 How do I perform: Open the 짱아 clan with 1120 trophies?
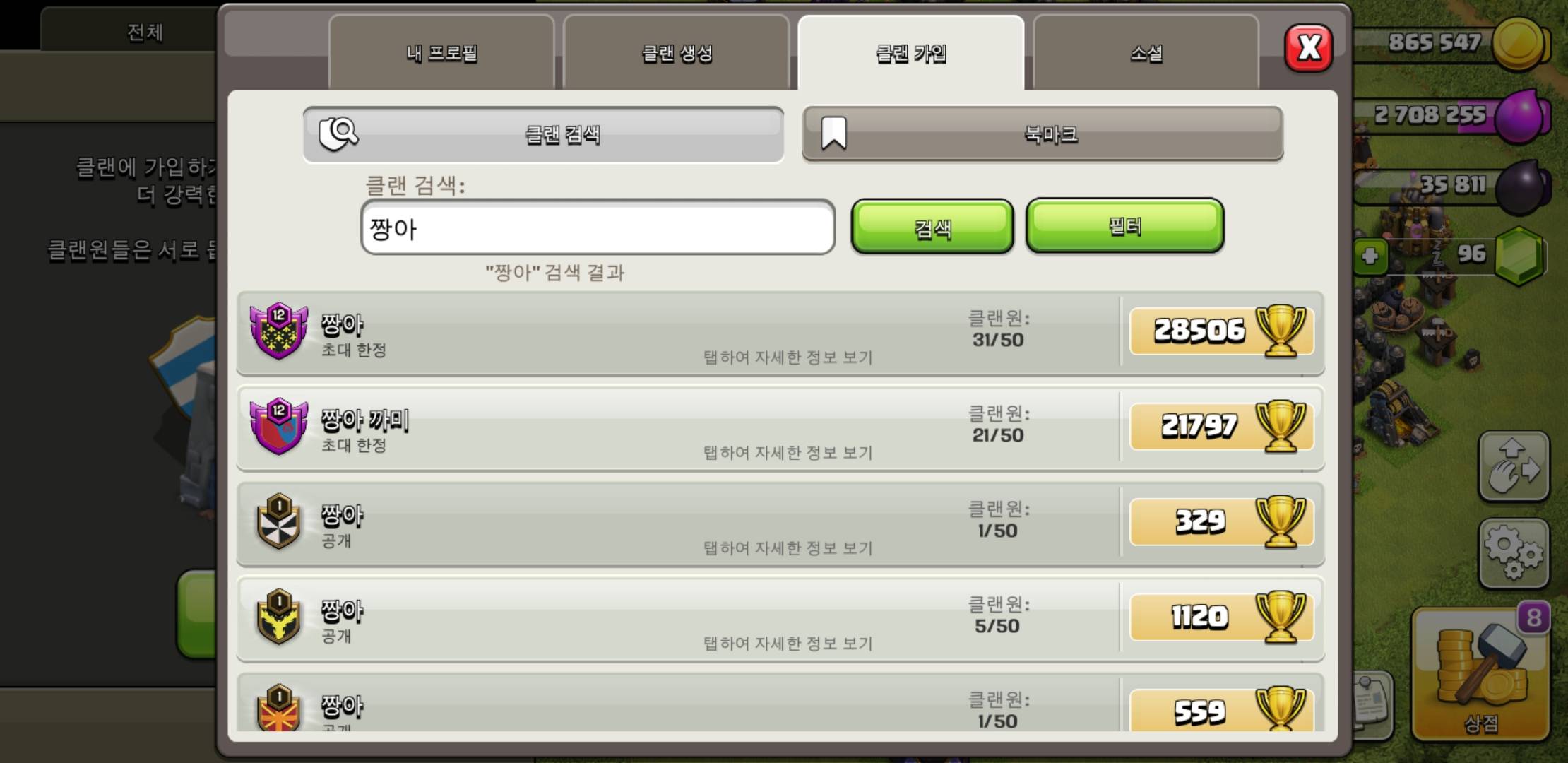point(780,618)
